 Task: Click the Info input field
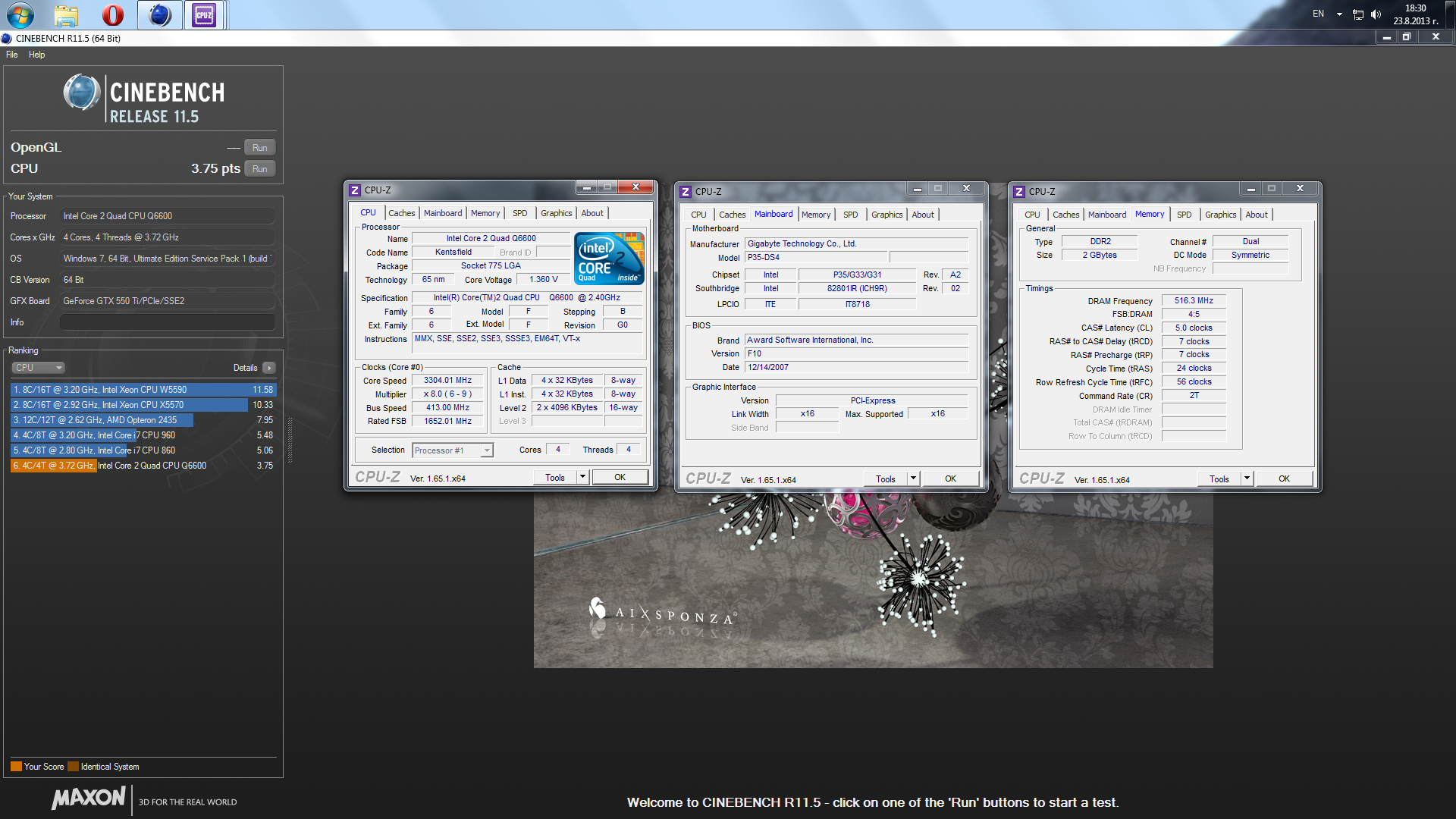click(168, 322)
